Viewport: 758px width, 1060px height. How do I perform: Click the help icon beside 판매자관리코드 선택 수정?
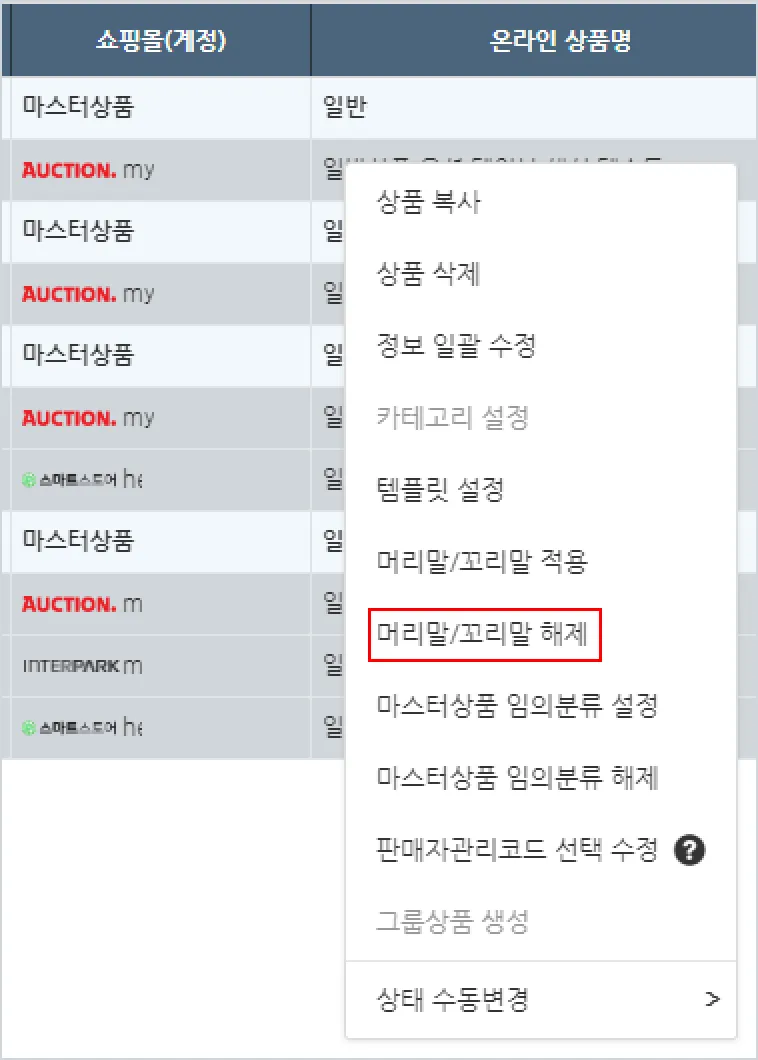690,851
